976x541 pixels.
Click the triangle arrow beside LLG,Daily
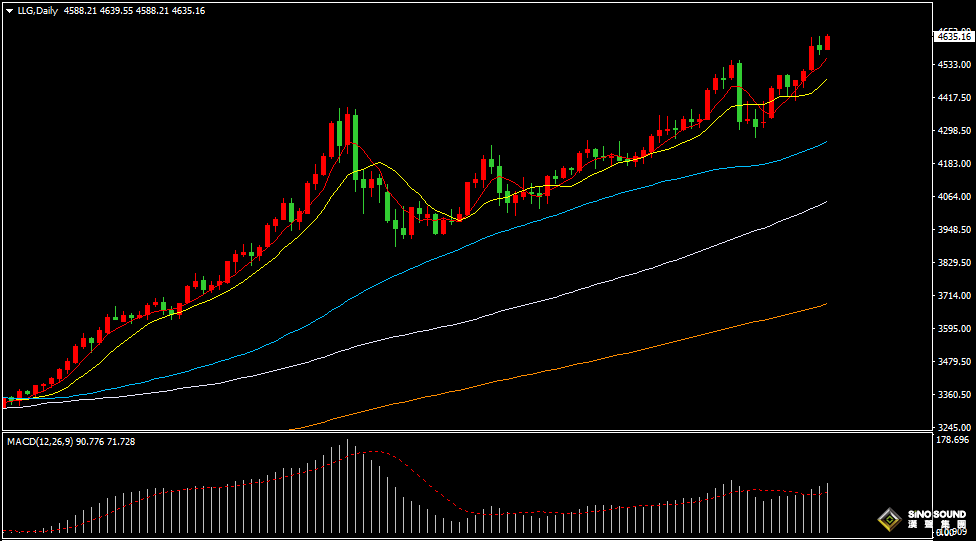coord(9,10)
